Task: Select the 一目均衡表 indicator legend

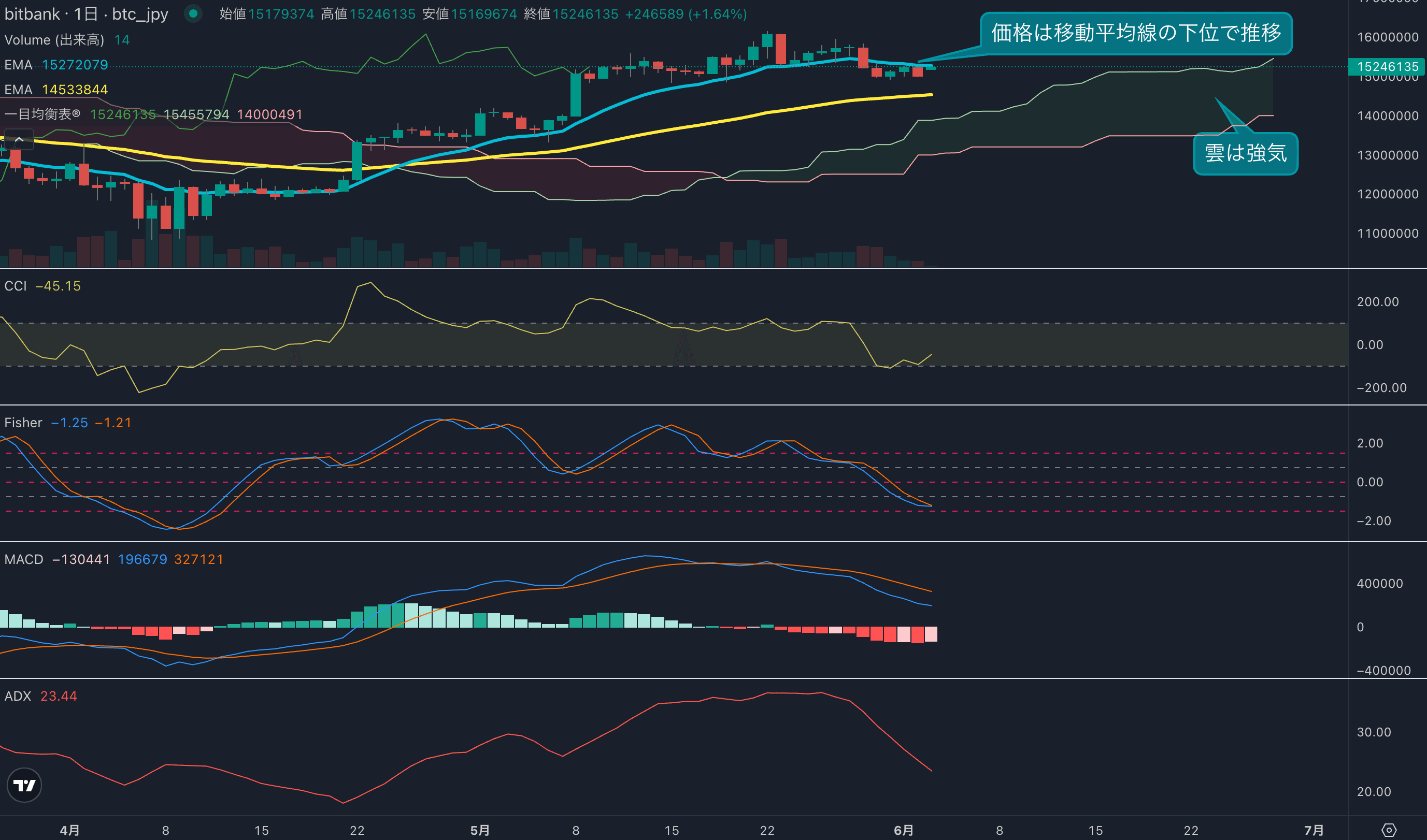Action: pyautogui.click(x=42, y=114)
